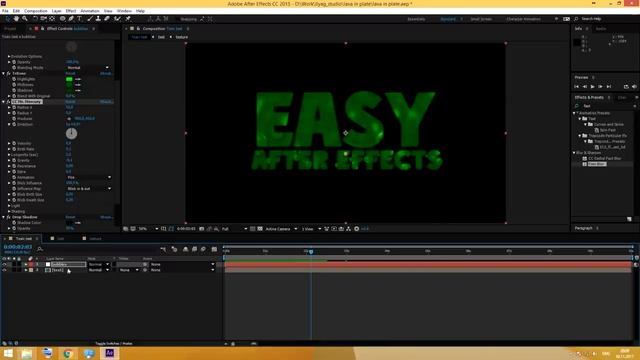
Task: Step to next frame in Preview panel
Action: pos(600,87)
